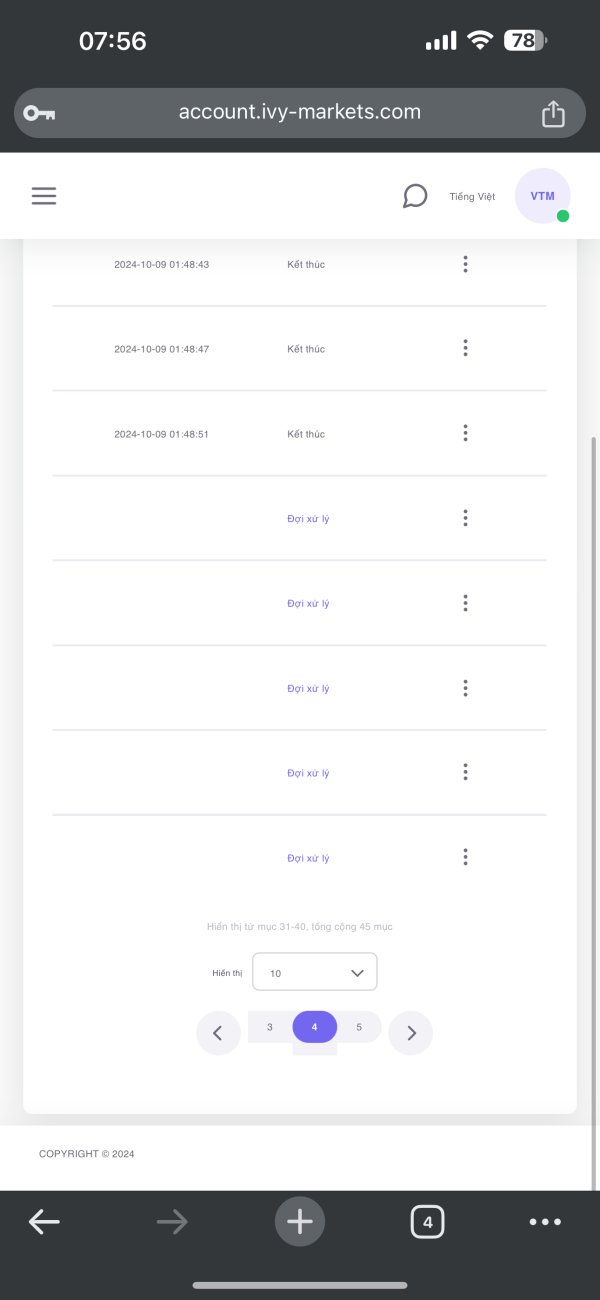Go to pagination page 5
This screenshot has width=600, height=1300.
tap(359, 1027)
